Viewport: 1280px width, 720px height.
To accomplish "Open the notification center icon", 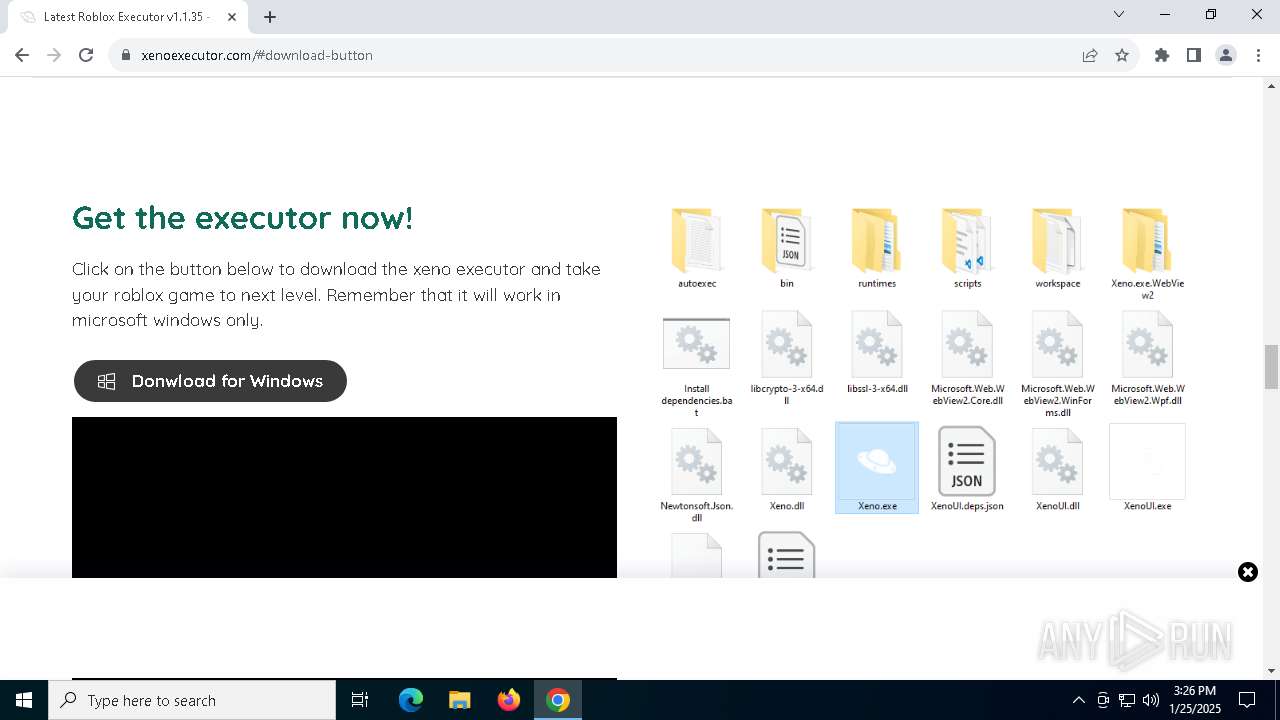I will (1247, 700).
